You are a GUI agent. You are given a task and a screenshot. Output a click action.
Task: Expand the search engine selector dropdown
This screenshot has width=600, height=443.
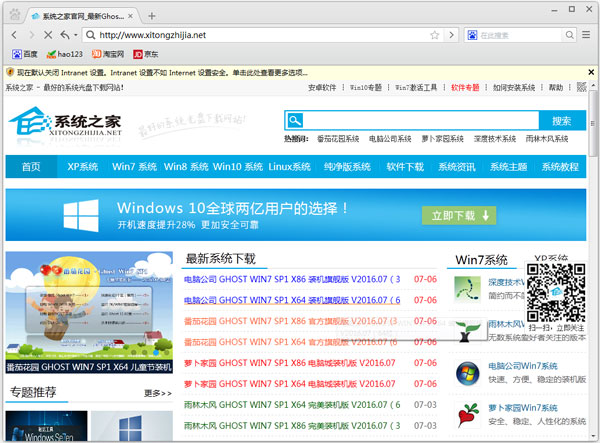[x=472, y=35]
